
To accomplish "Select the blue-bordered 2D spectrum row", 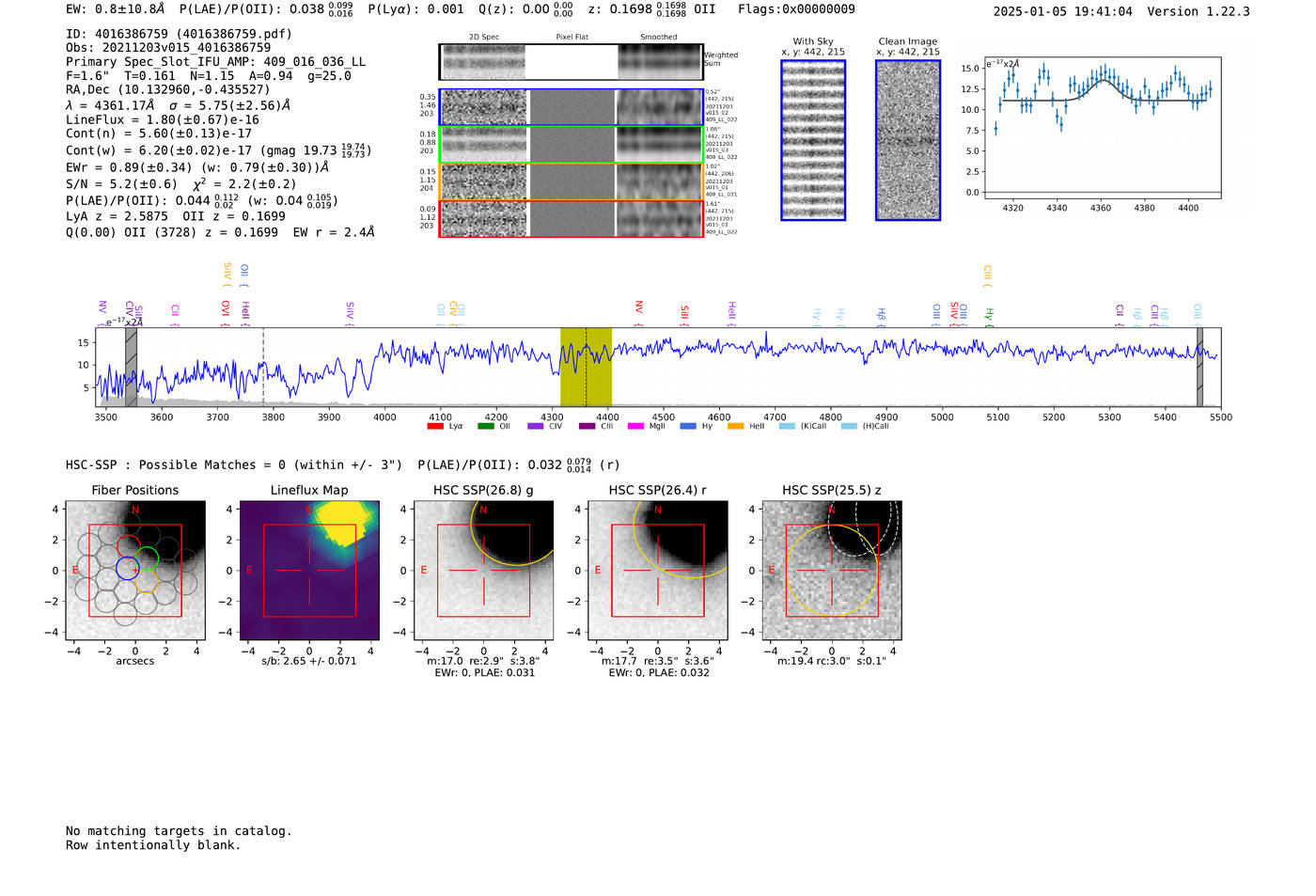I will click(x=571, y=107).
